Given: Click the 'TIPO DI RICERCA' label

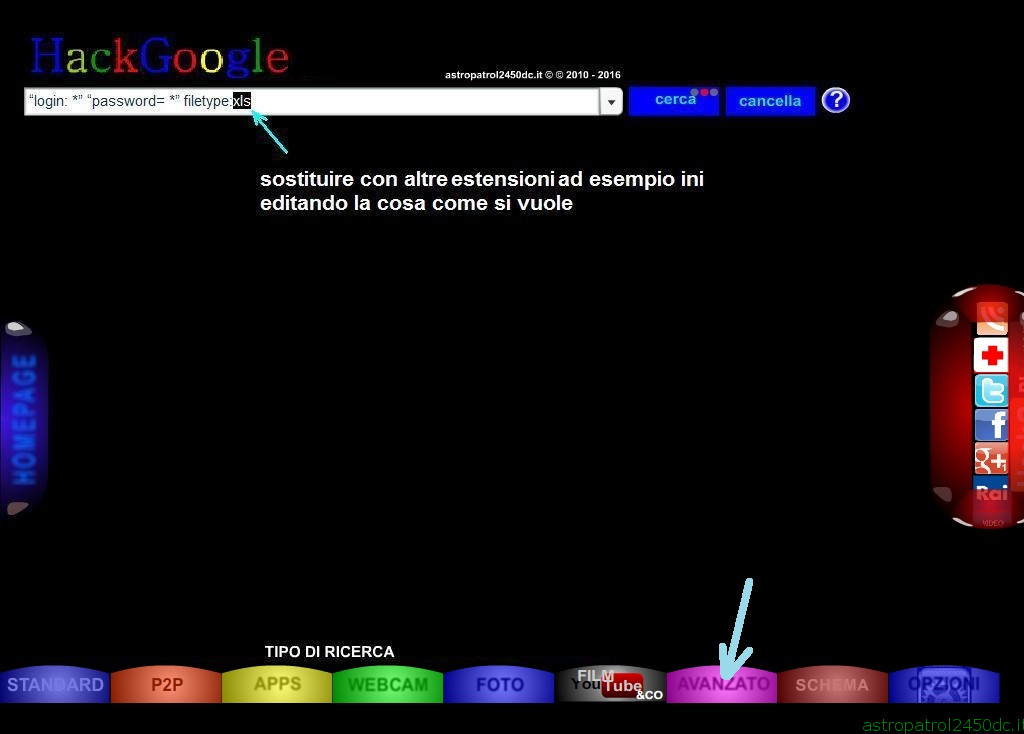Looking at the screenshot, I should (x=329, y=652).
